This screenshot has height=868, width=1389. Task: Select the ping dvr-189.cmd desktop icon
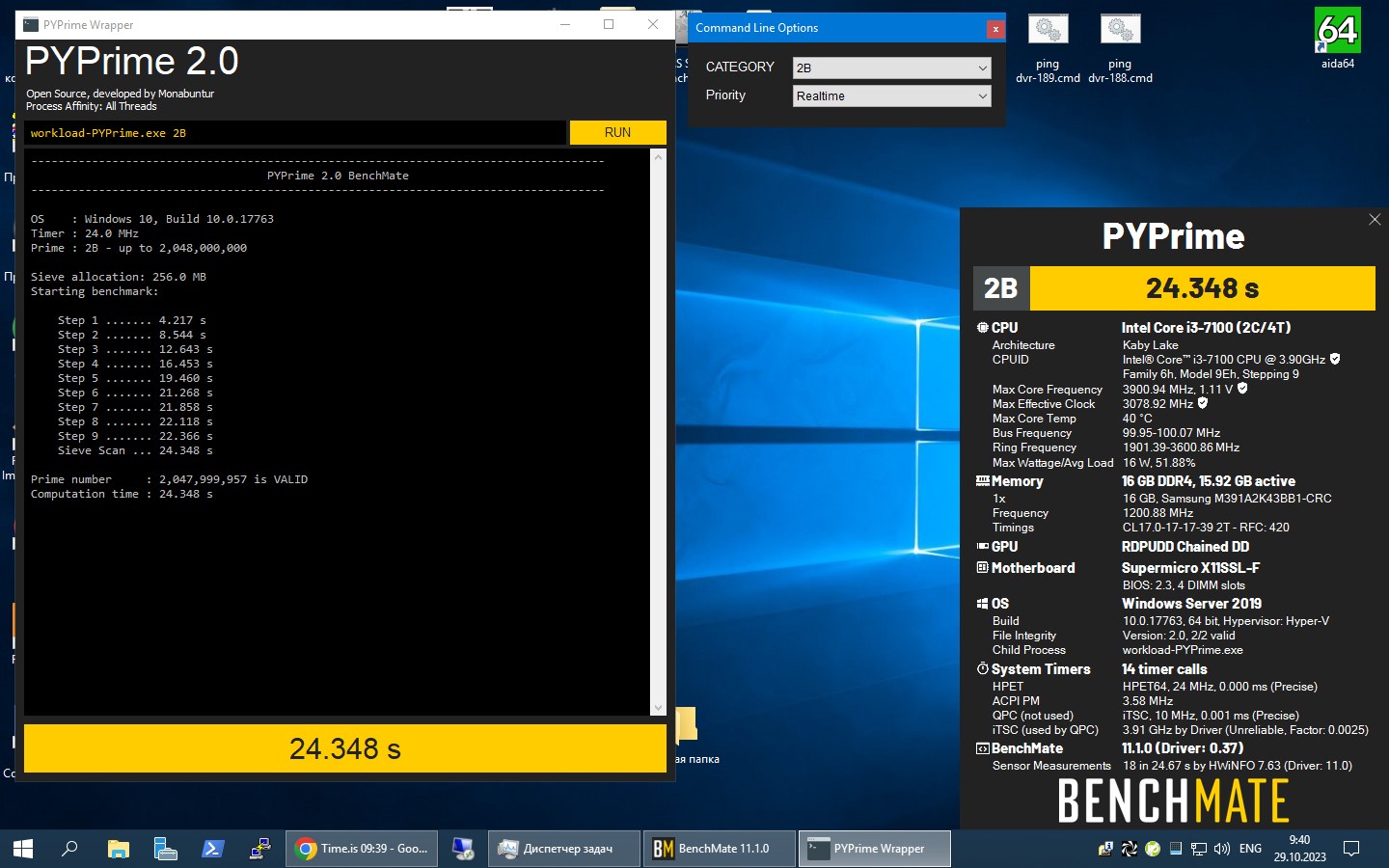(x=1048, y=49)
